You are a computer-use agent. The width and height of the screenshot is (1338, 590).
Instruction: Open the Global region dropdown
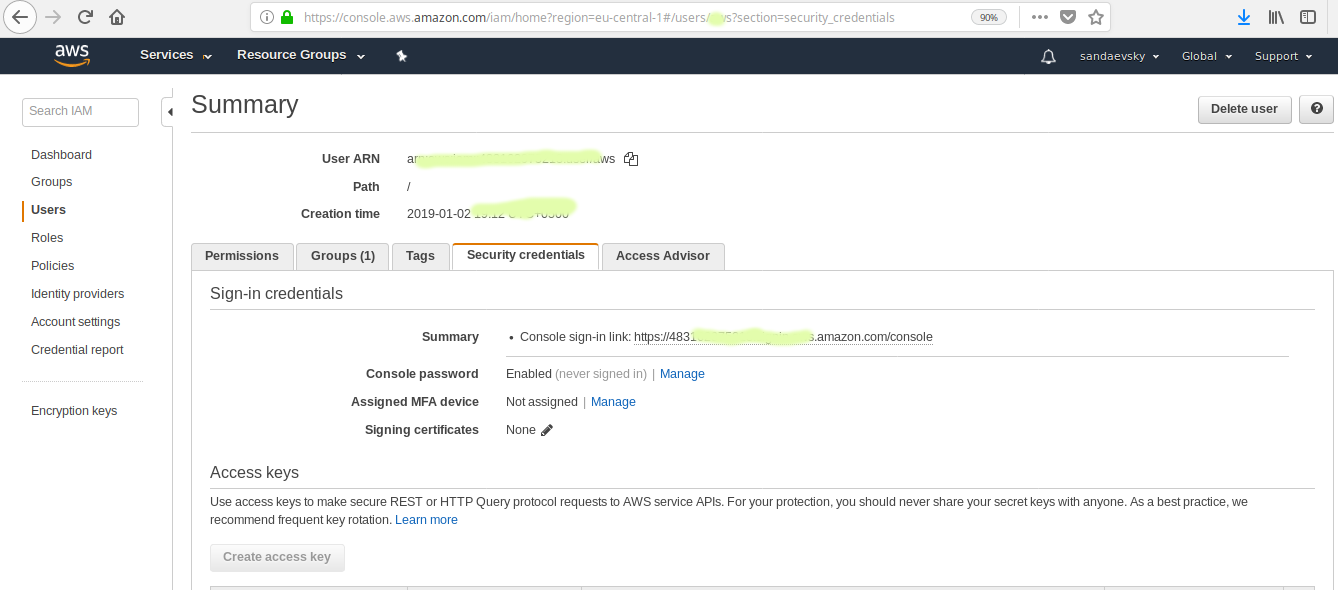(1207, 56)
